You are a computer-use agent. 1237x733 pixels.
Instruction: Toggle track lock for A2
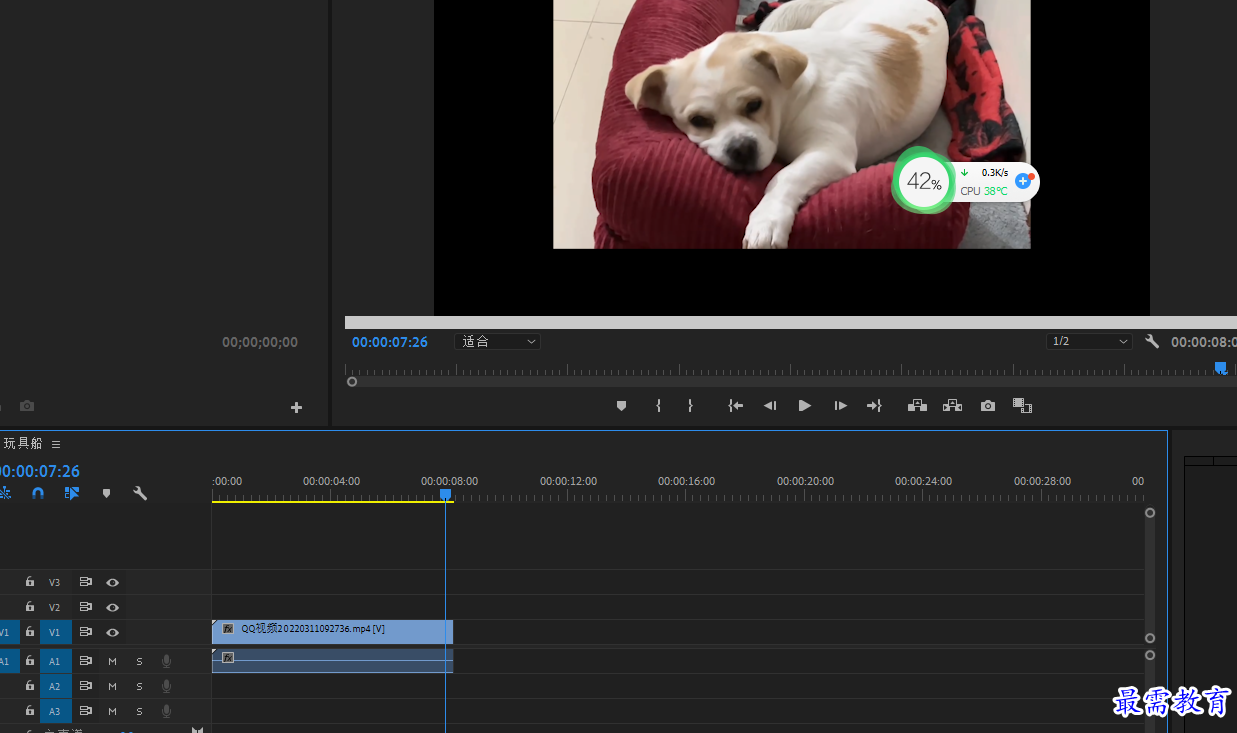pos(30,686)
